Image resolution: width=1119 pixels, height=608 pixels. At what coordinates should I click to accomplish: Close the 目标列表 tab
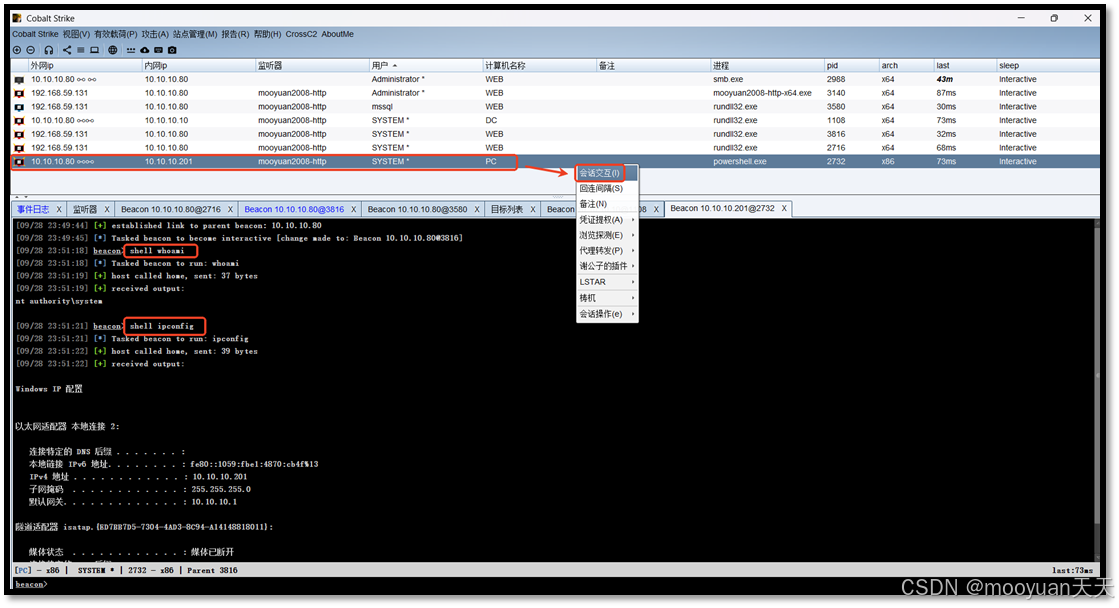point(532,209)
